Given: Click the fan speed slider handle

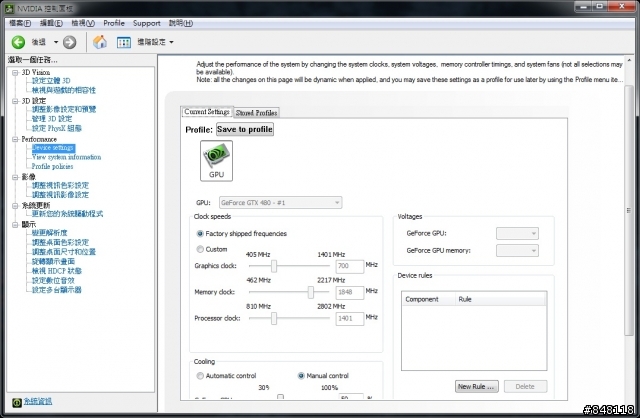Looking at the screenshot, I should tap(280, 396).
